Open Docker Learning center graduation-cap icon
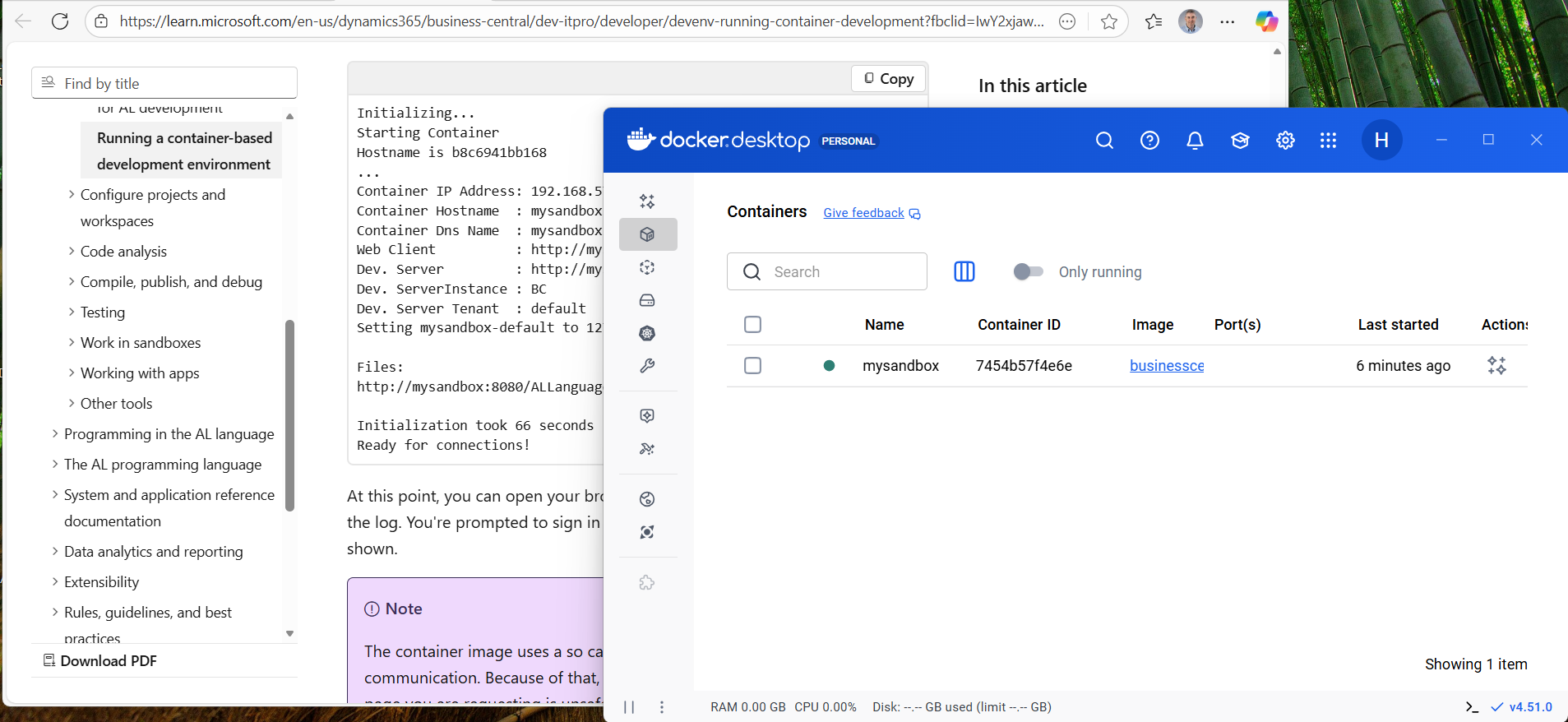The height and width of the screenshot is (722, 1568). coord(1240,141)
